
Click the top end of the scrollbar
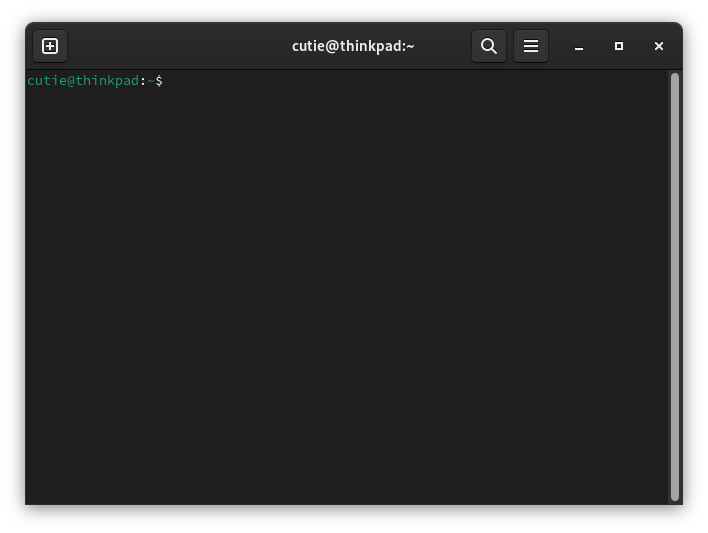point(675,76)
